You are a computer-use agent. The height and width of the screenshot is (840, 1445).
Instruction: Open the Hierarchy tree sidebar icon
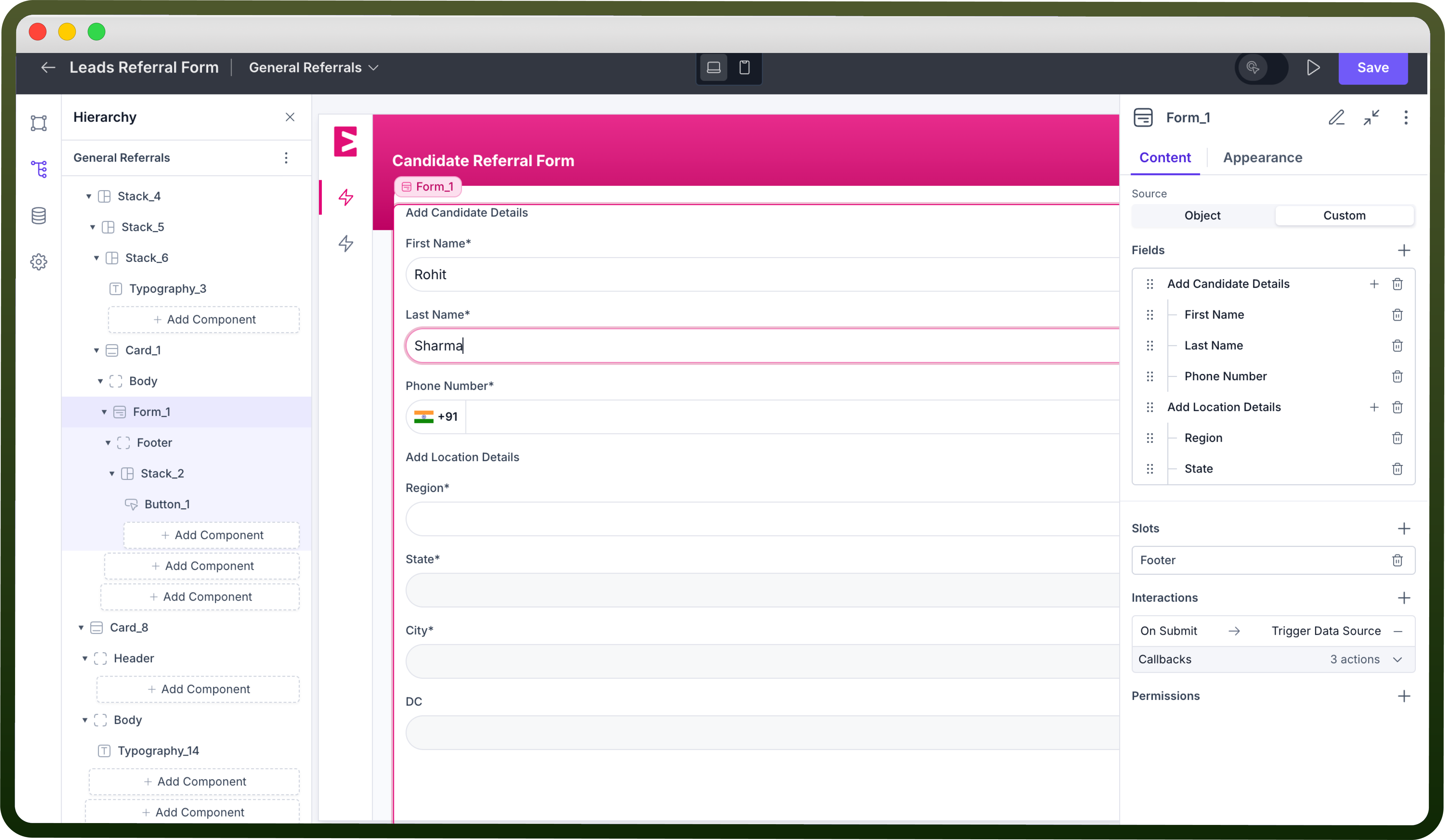pyautogui.click(x=38, y=169)
